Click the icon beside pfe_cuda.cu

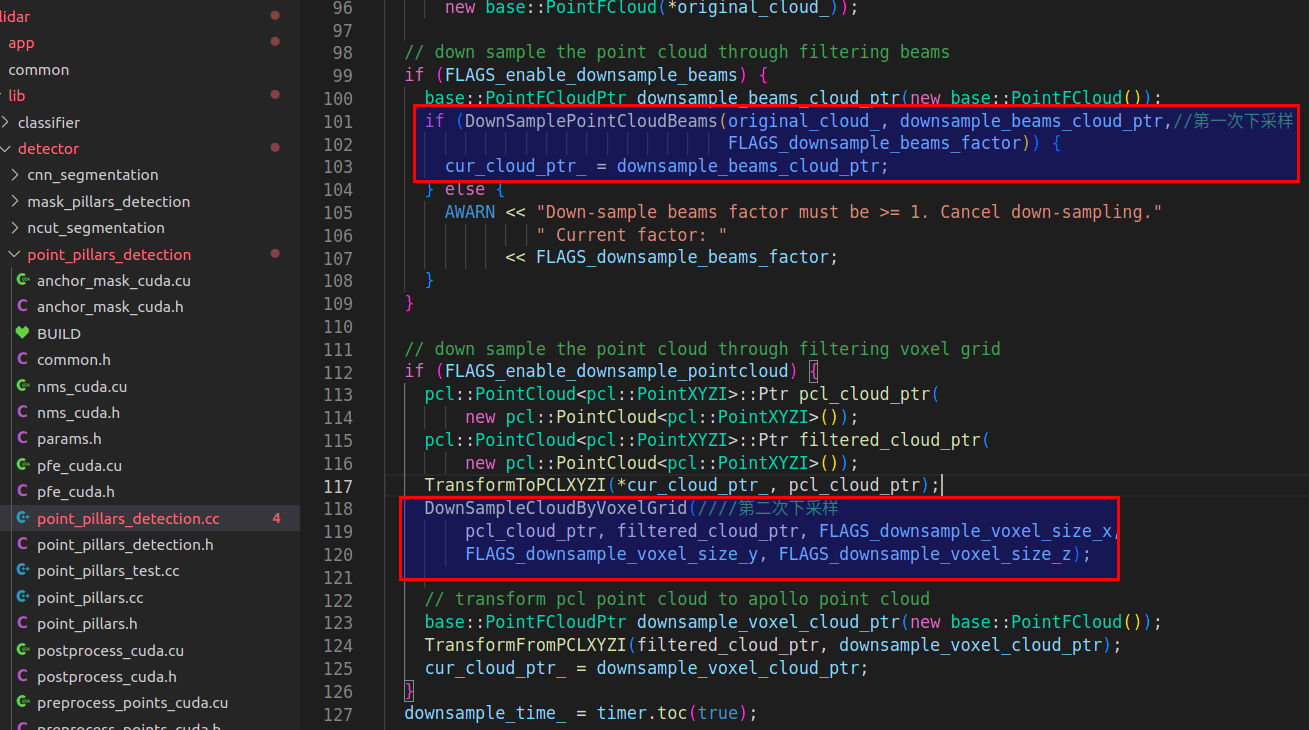[x=23, y=466]
